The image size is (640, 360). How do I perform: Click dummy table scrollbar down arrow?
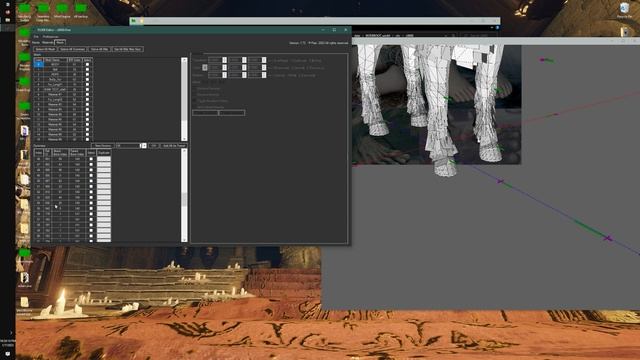coord(184,240)
